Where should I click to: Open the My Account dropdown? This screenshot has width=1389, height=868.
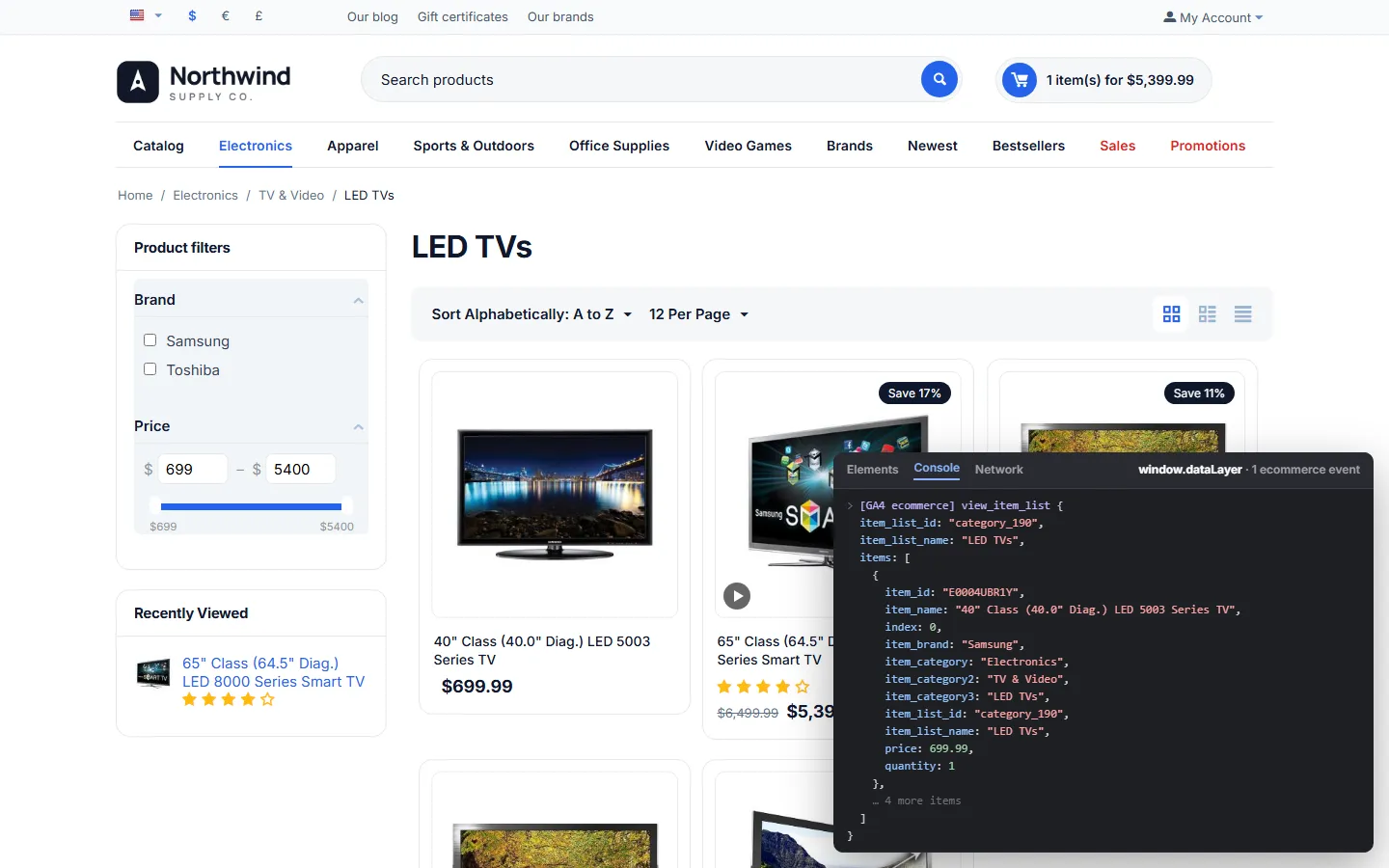coord(1212,17)
